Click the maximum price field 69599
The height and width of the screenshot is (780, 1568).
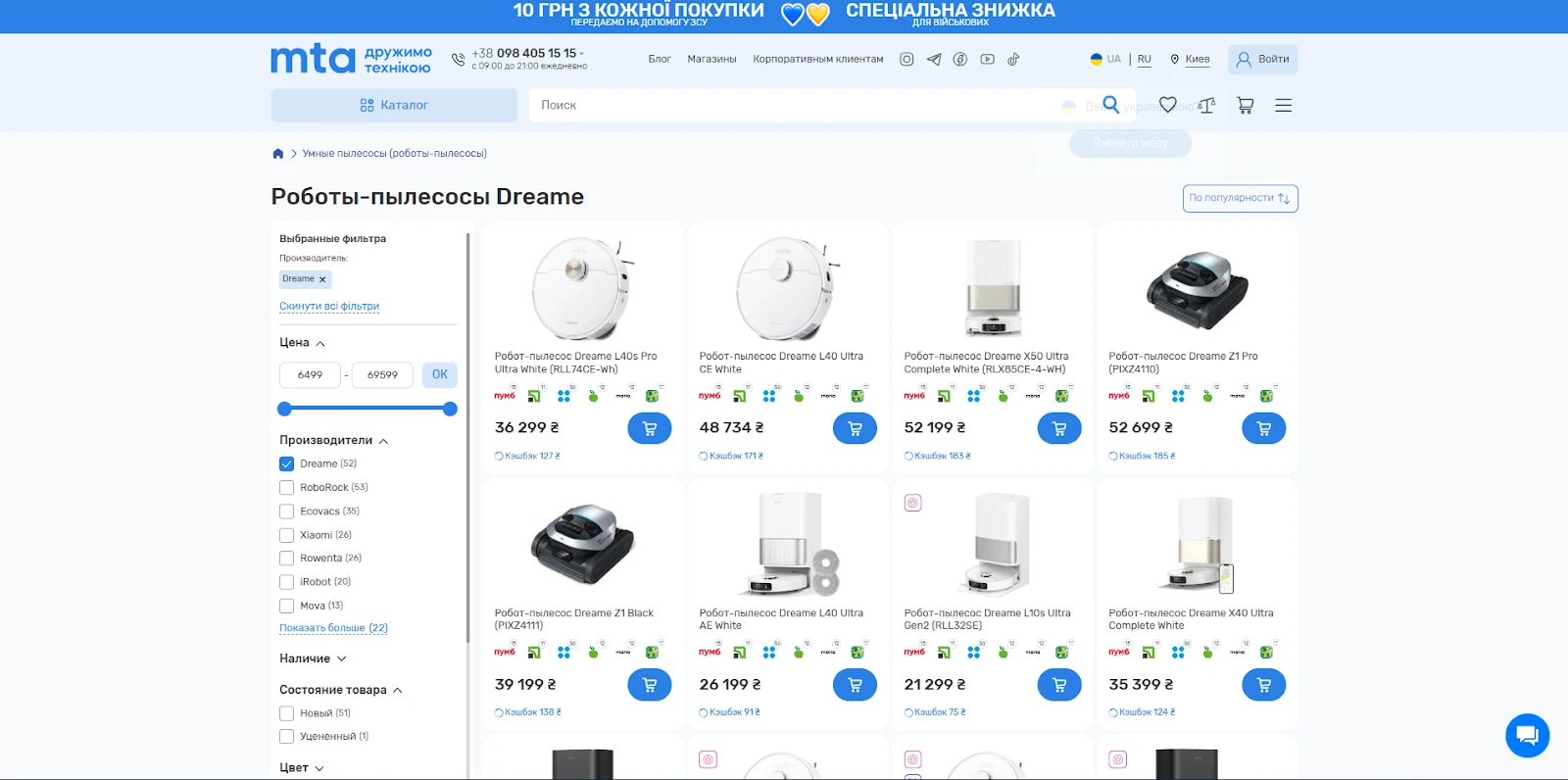coord(382,375)
